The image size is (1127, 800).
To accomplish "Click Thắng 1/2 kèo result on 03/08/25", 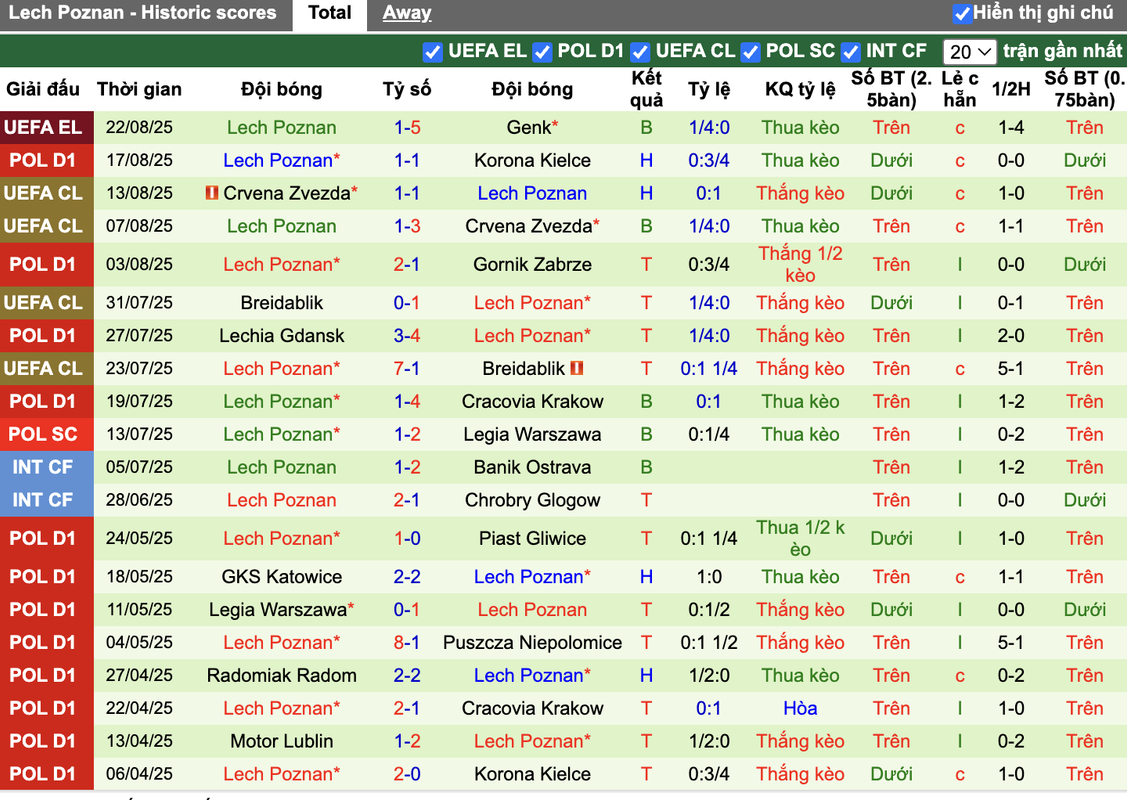I will tap(800, 265).
